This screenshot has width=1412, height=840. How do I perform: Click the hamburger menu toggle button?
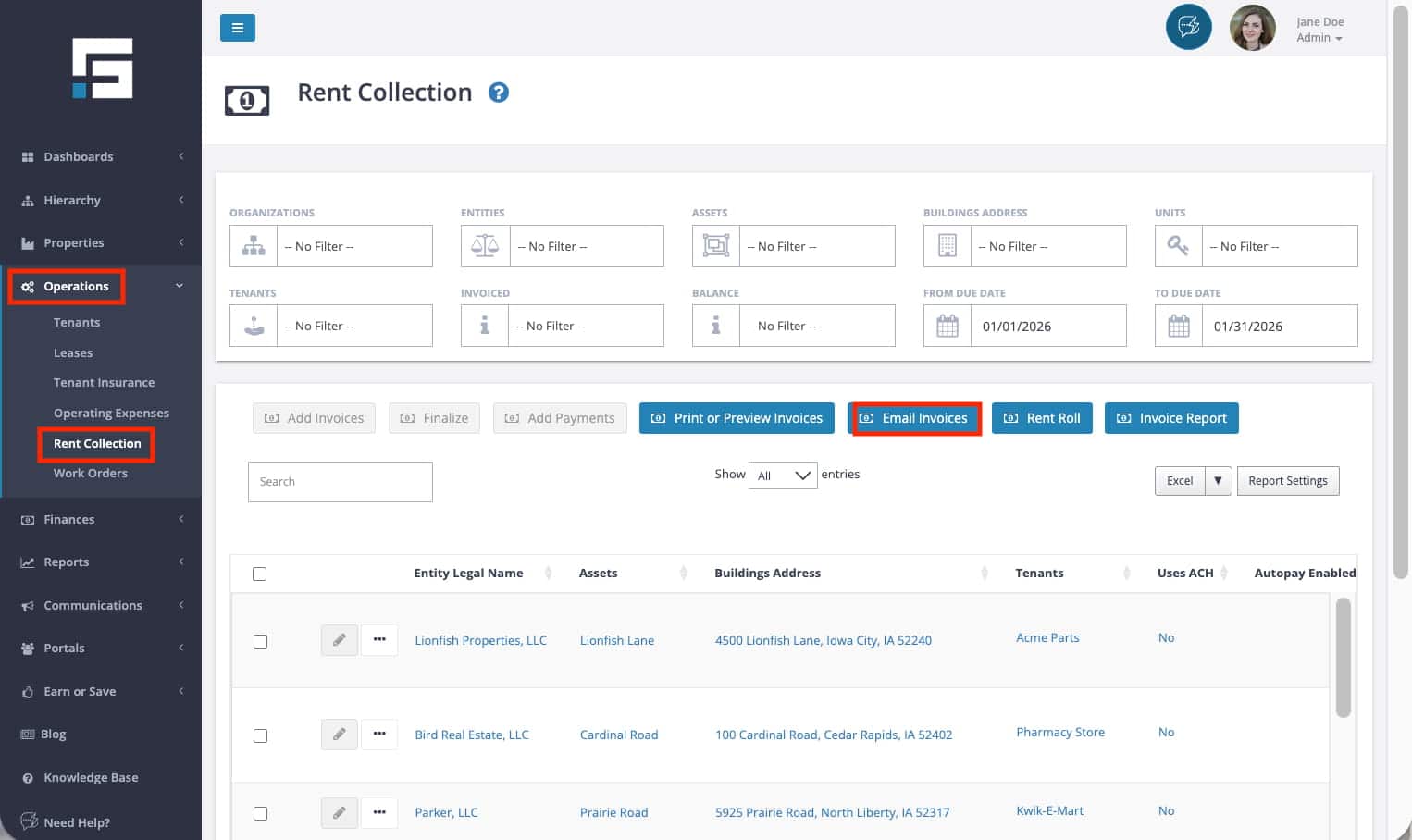[x=237, y=28]
